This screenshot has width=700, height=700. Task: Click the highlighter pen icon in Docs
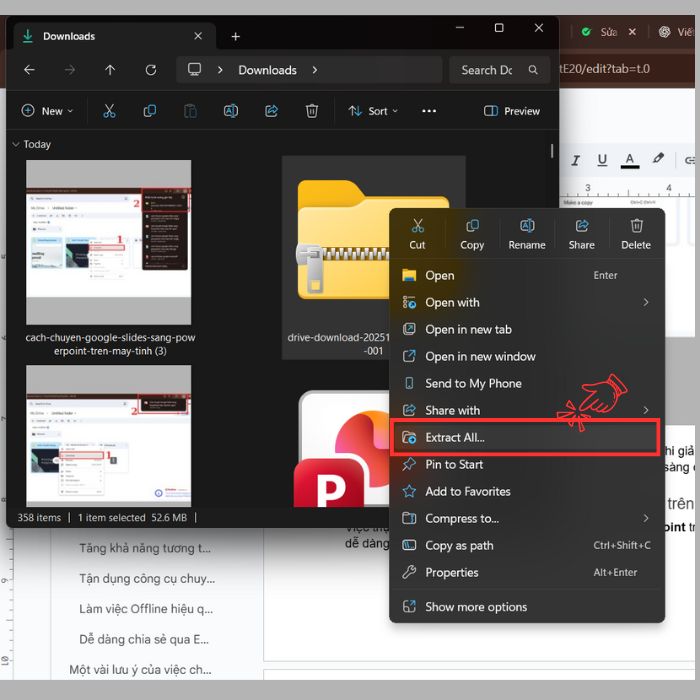658,158
